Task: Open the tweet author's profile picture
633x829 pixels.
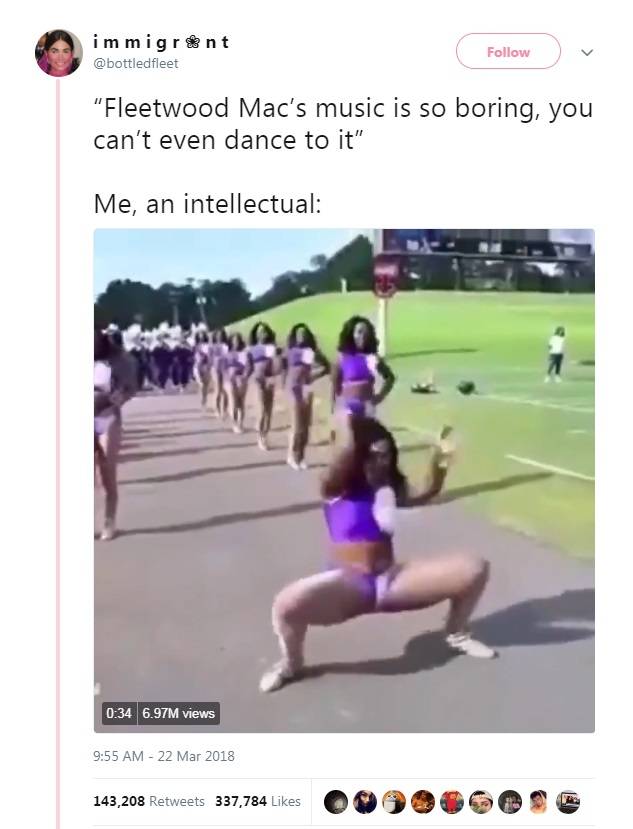Action: [59, 53]
